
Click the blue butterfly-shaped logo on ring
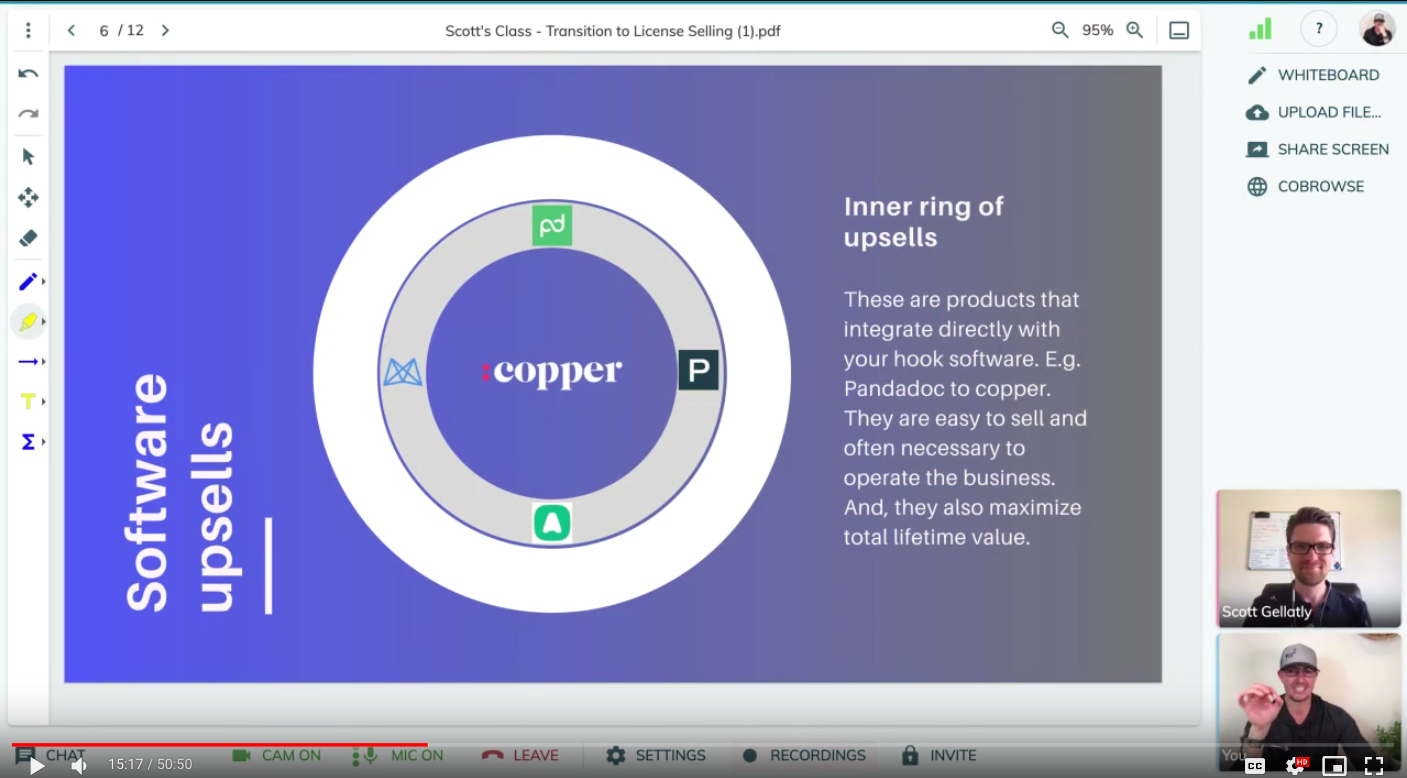(403, 373)
